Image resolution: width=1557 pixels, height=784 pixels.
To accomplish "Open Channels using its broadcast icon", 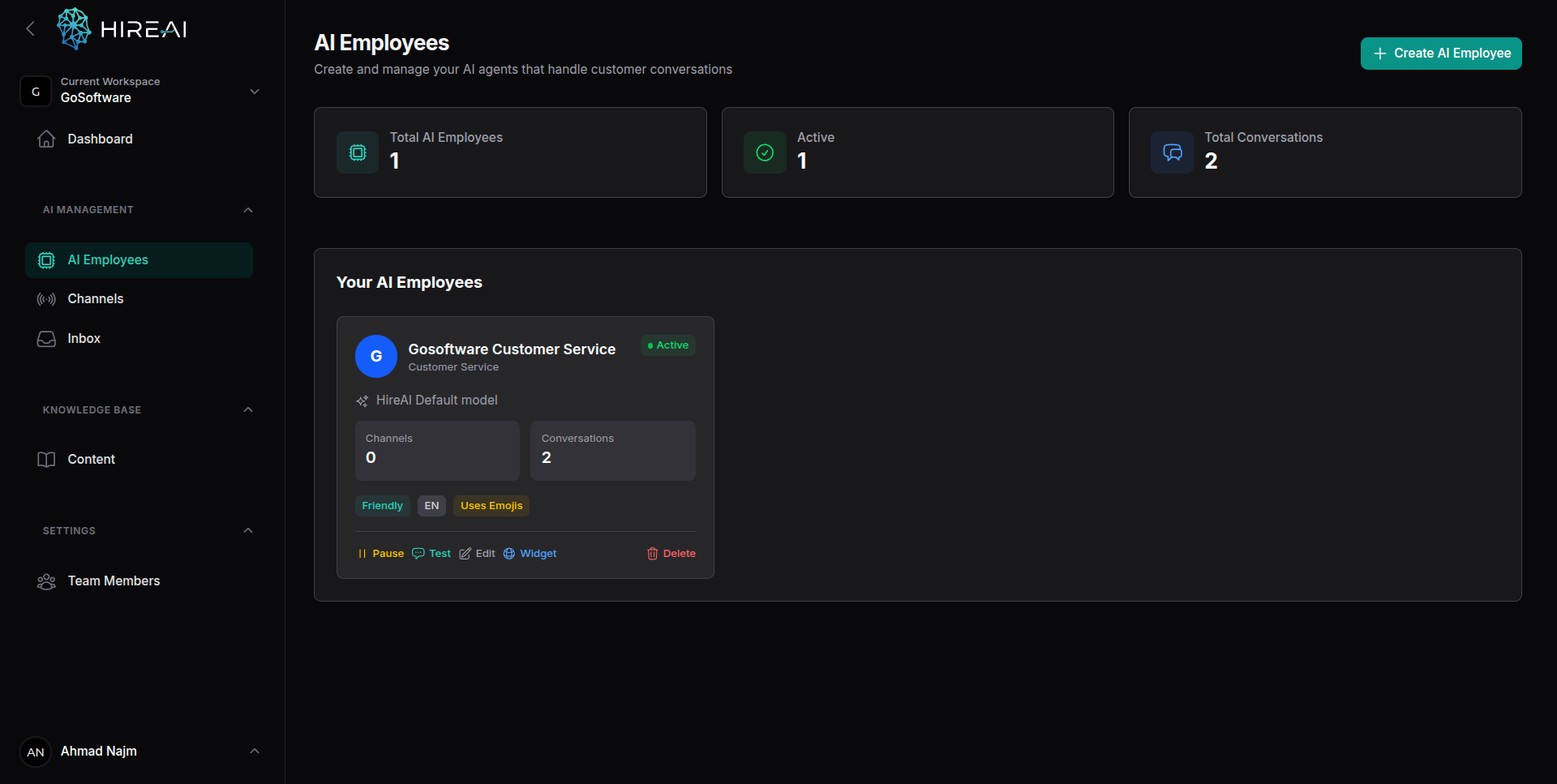I will pyautogui.click(x=46, y=299).
